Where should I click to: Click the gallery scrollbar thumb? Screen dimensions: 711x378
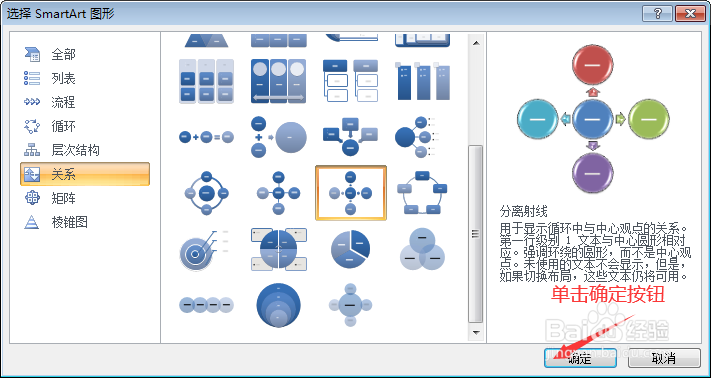(476, 233)
